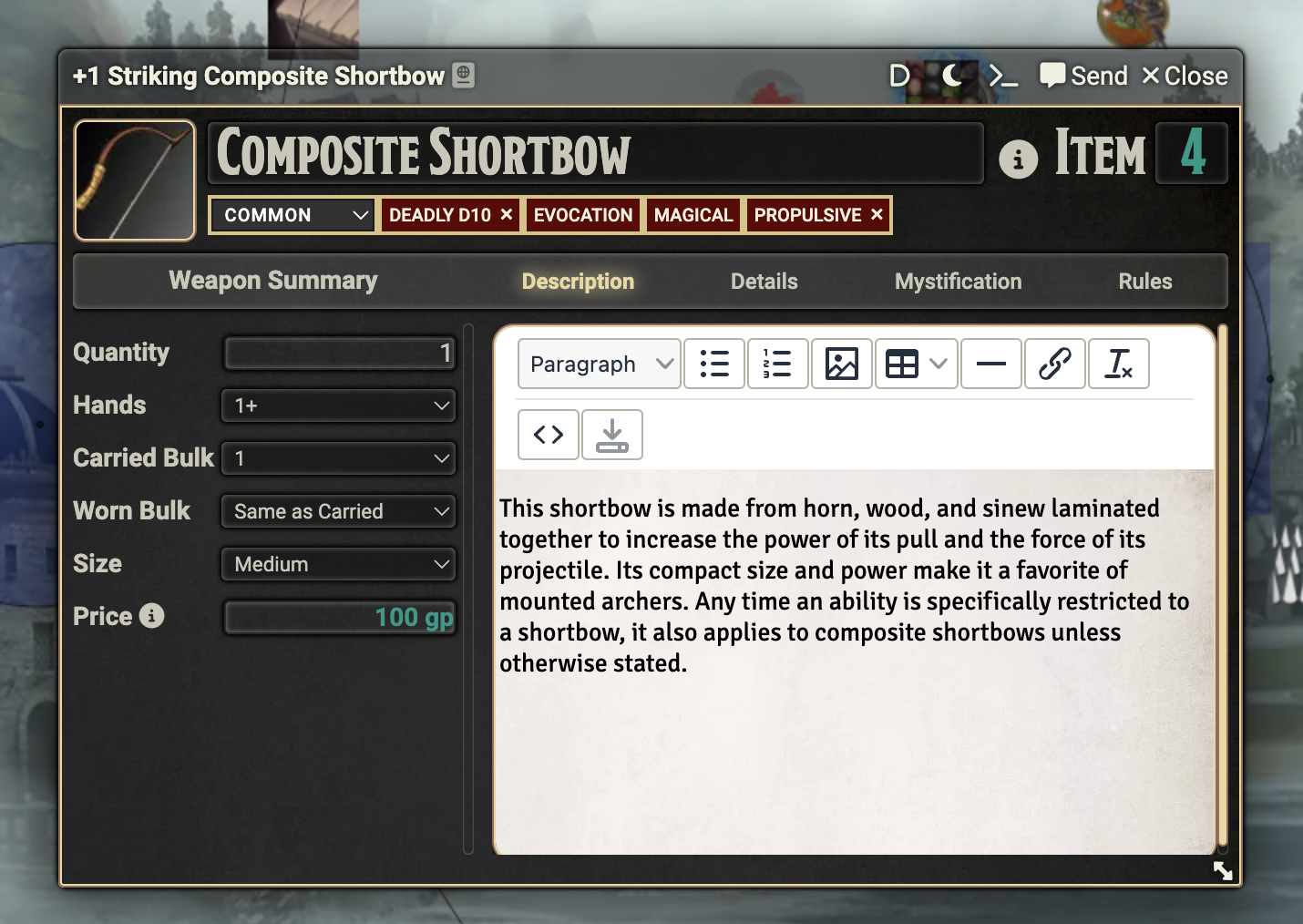Viewport: 1303px width, 924px height.
Task: Open the Hands selection dropdown
Action: tap(338, 405)
